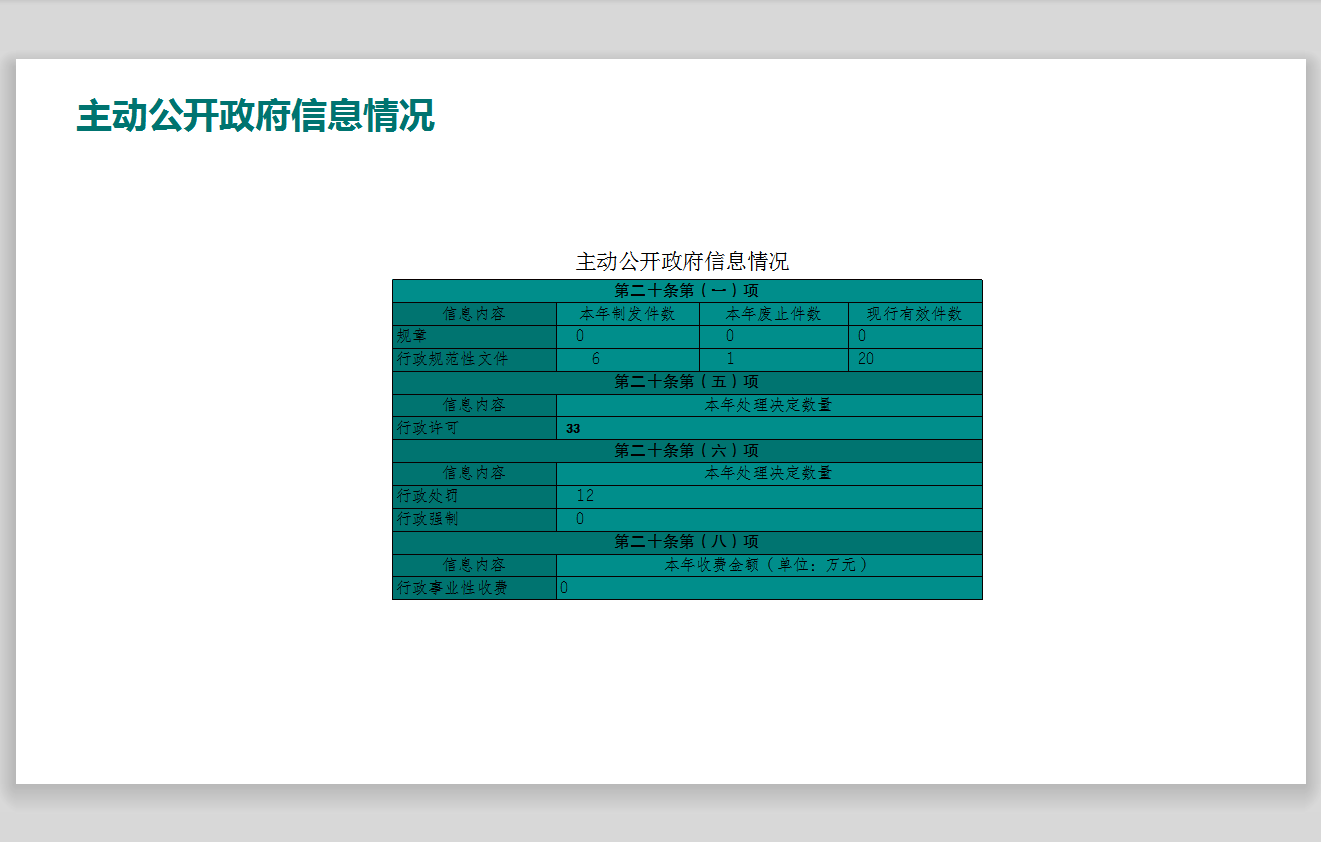Click the header 本年收费金额（单位：万元）
This screenshot has width=1321, height=842.
[x=768, y=565]
